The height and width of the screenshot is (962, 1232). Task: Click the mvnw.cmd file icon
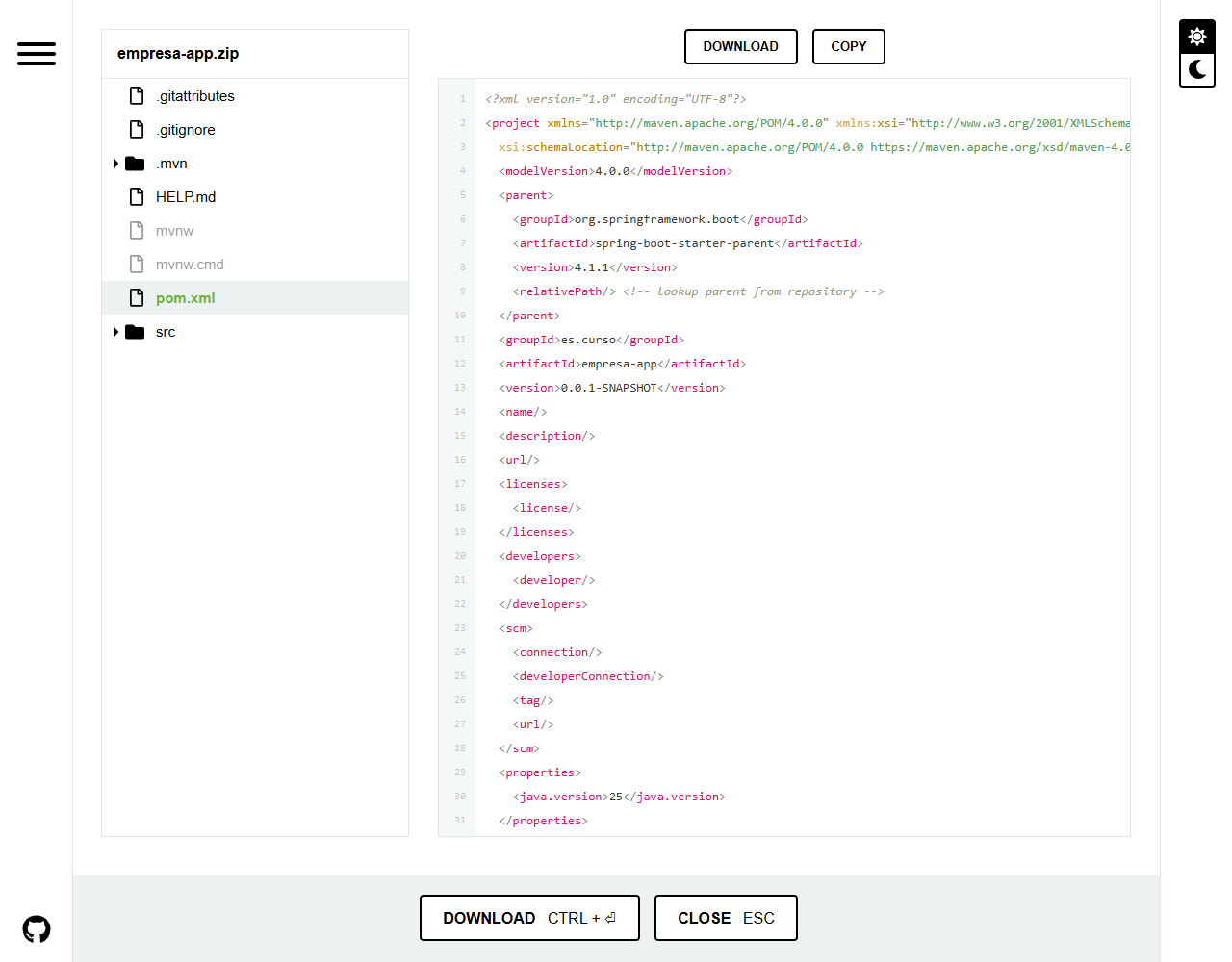(137, 265)
